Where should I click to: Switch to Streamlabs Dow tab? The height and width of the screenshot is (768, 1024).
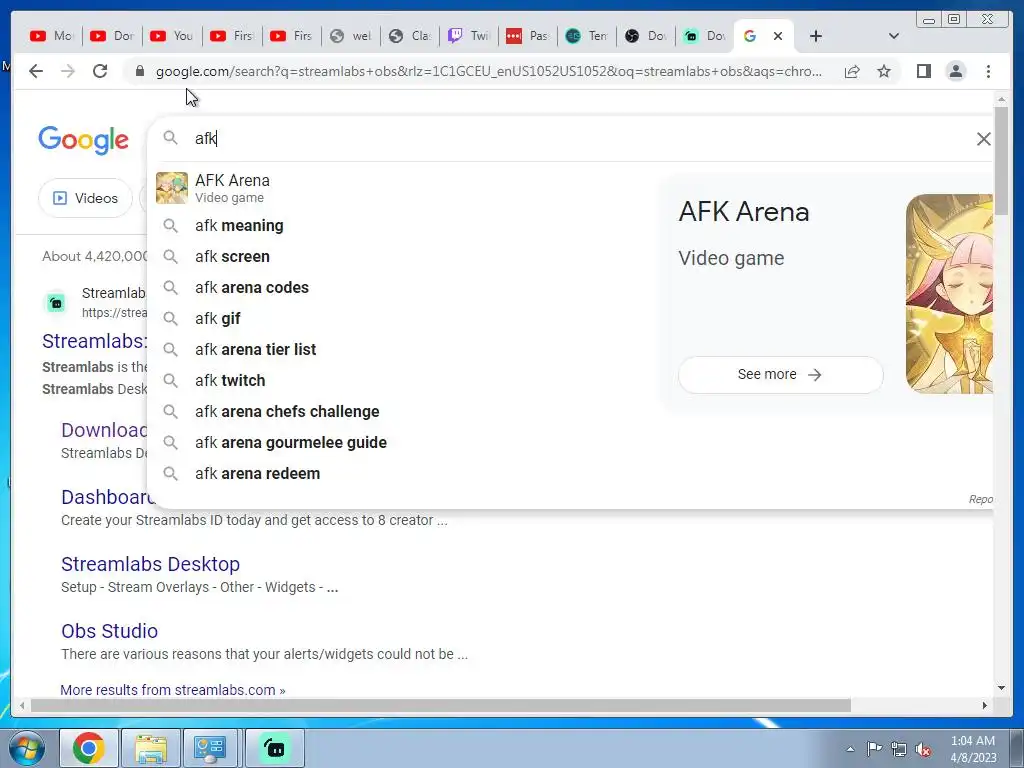704,36
